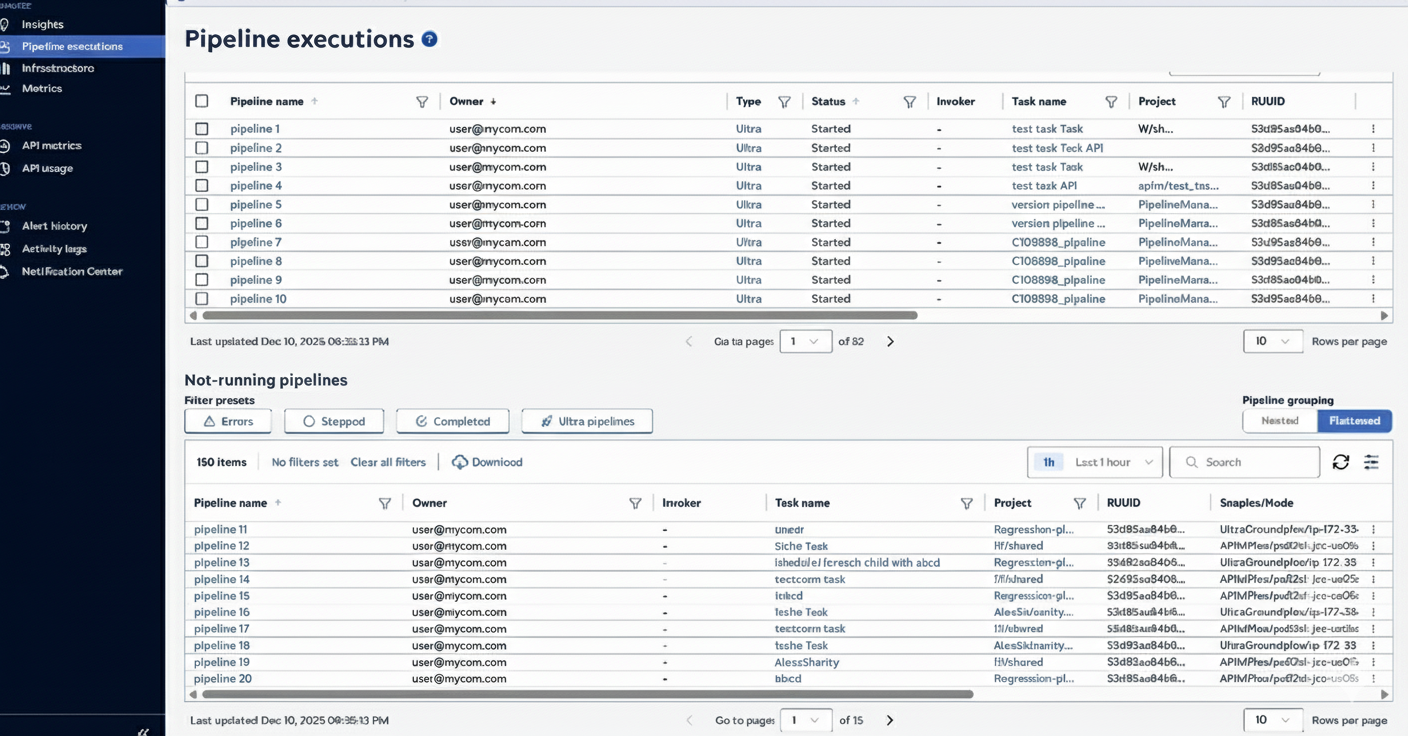Screen dimensions: 1408x736
Task: Go to Alert history in sidebar
Action: pos(54,226)
